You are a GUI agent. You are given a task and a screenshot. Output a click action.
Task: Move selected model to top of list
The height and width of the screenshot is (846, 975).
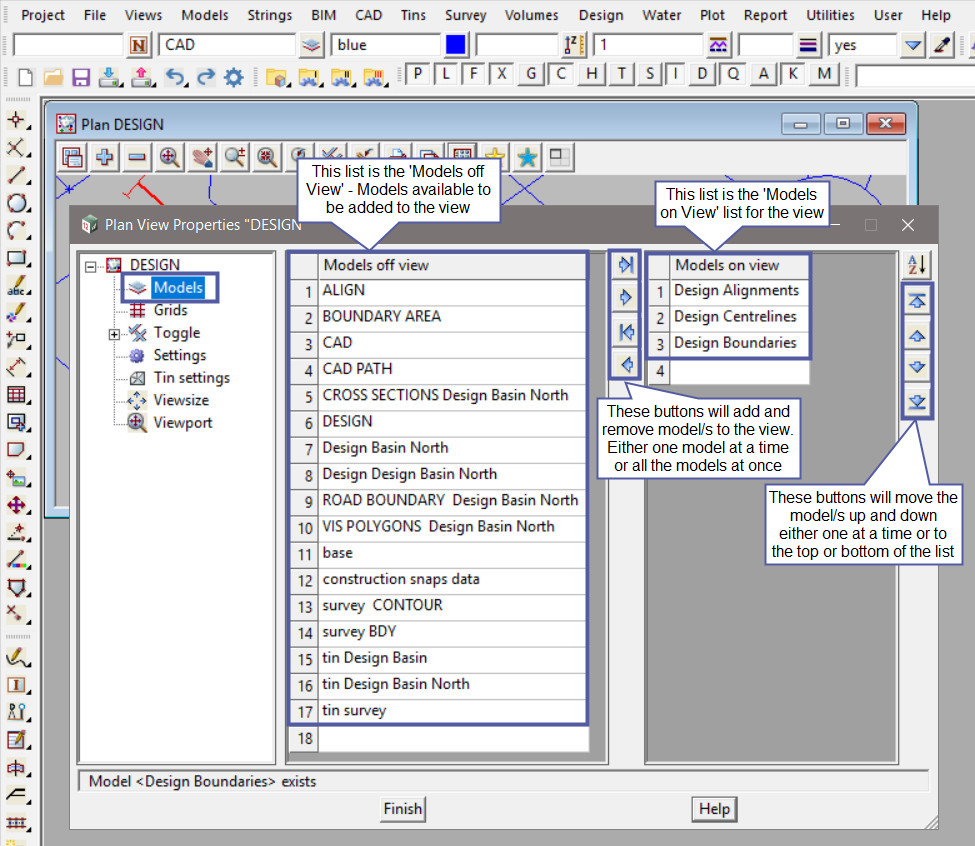[917, 301]
